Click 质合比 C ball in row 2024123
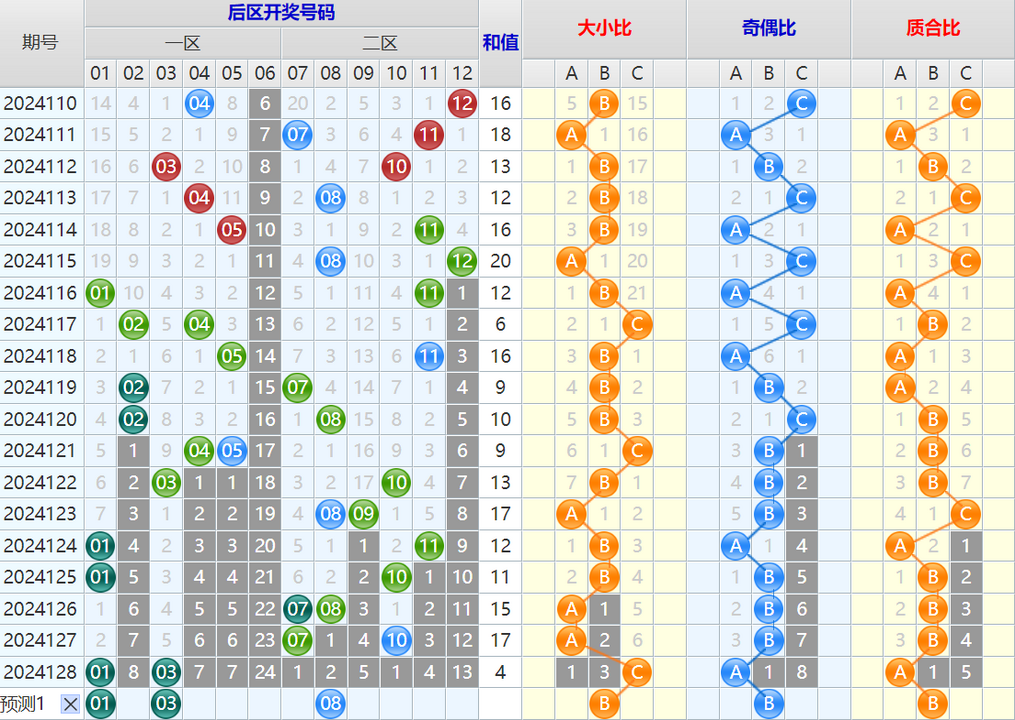 [x=966, y=514]
